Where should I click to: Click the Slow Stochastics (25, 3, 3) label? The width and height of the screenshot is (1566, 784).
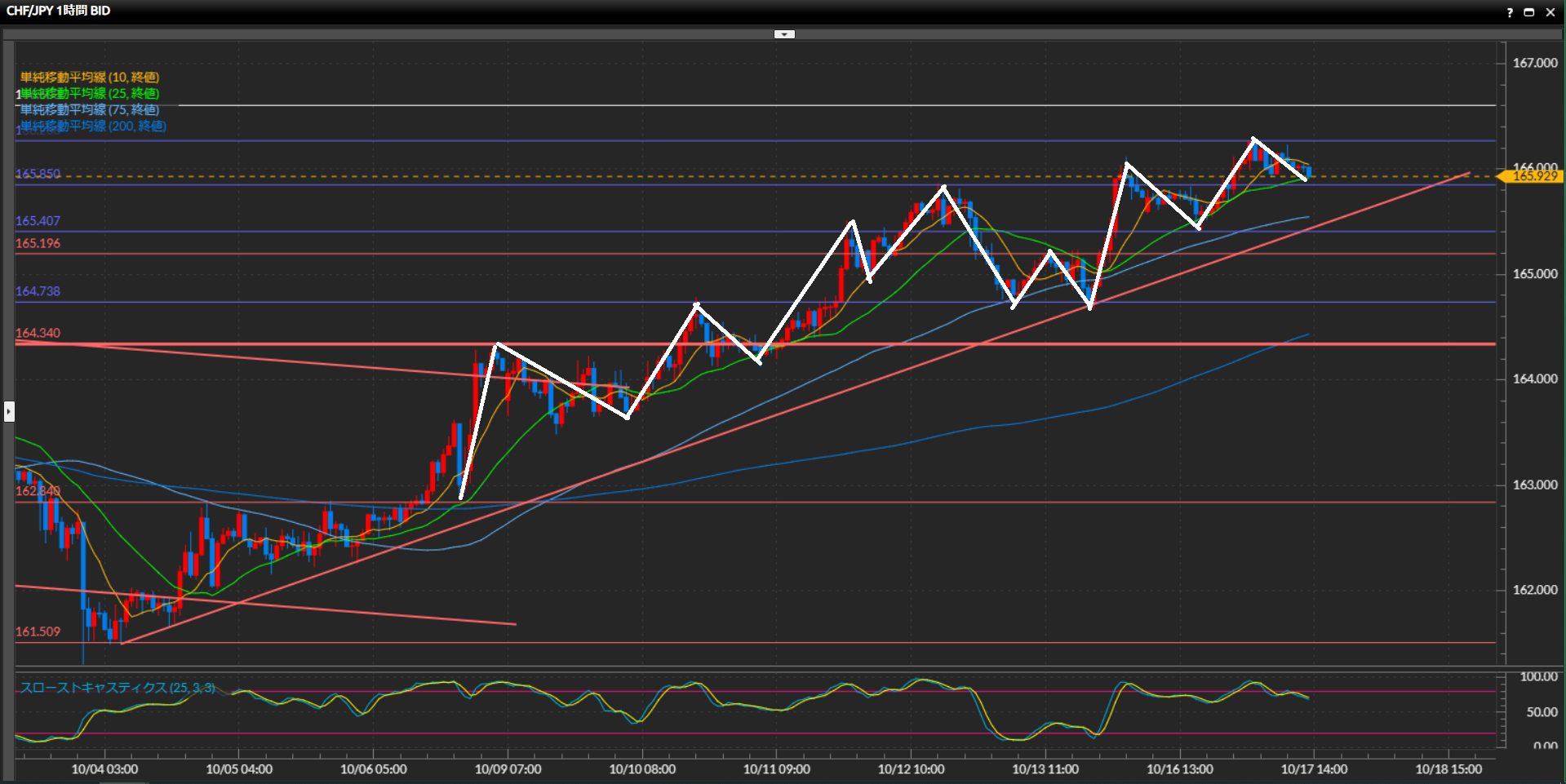118,688
